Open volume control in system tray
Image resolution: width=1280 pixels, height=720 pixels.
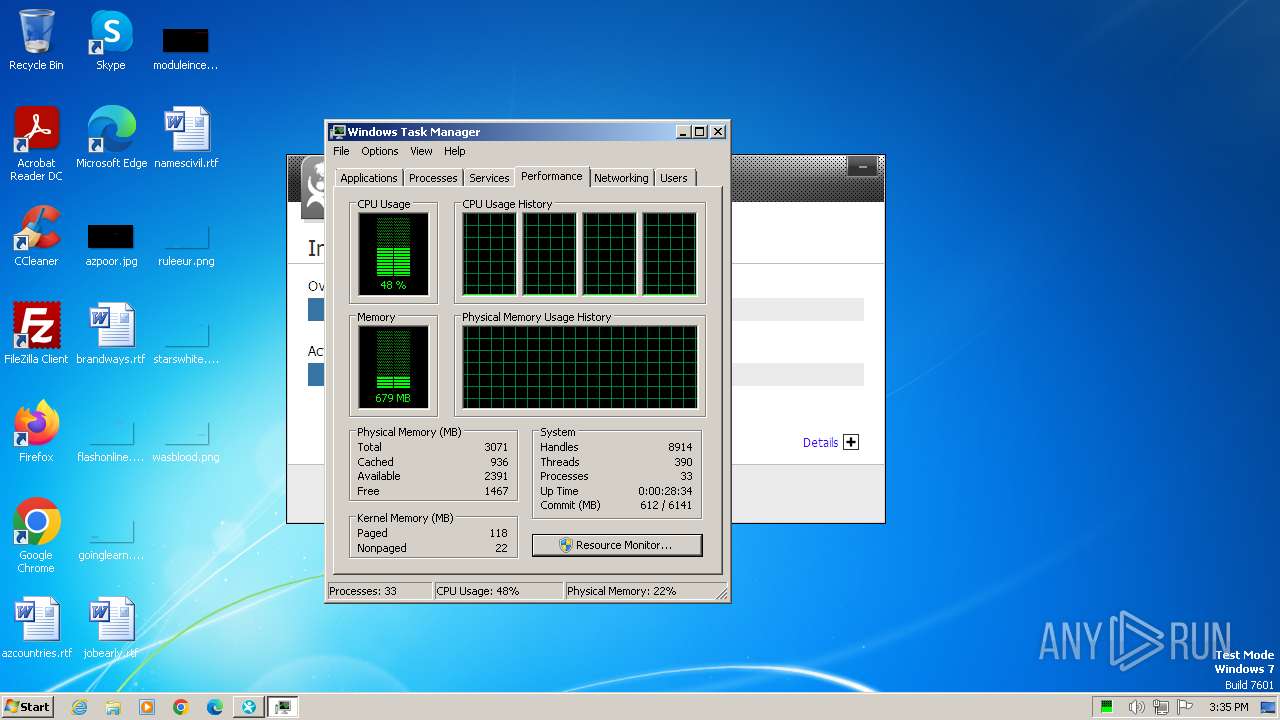[1136, 707]
